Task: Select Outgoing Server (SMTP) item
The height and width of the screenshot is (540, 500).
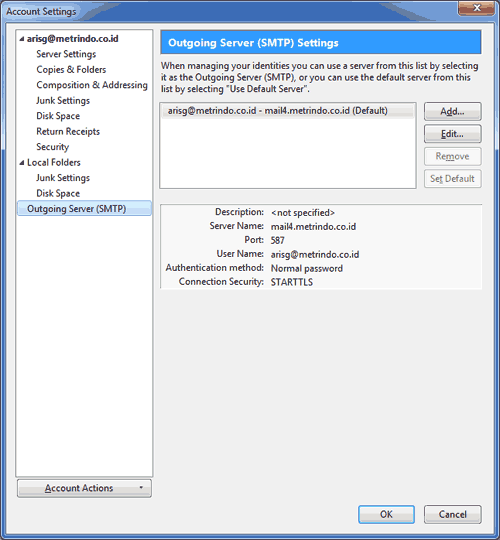Action: coord(84,209)
